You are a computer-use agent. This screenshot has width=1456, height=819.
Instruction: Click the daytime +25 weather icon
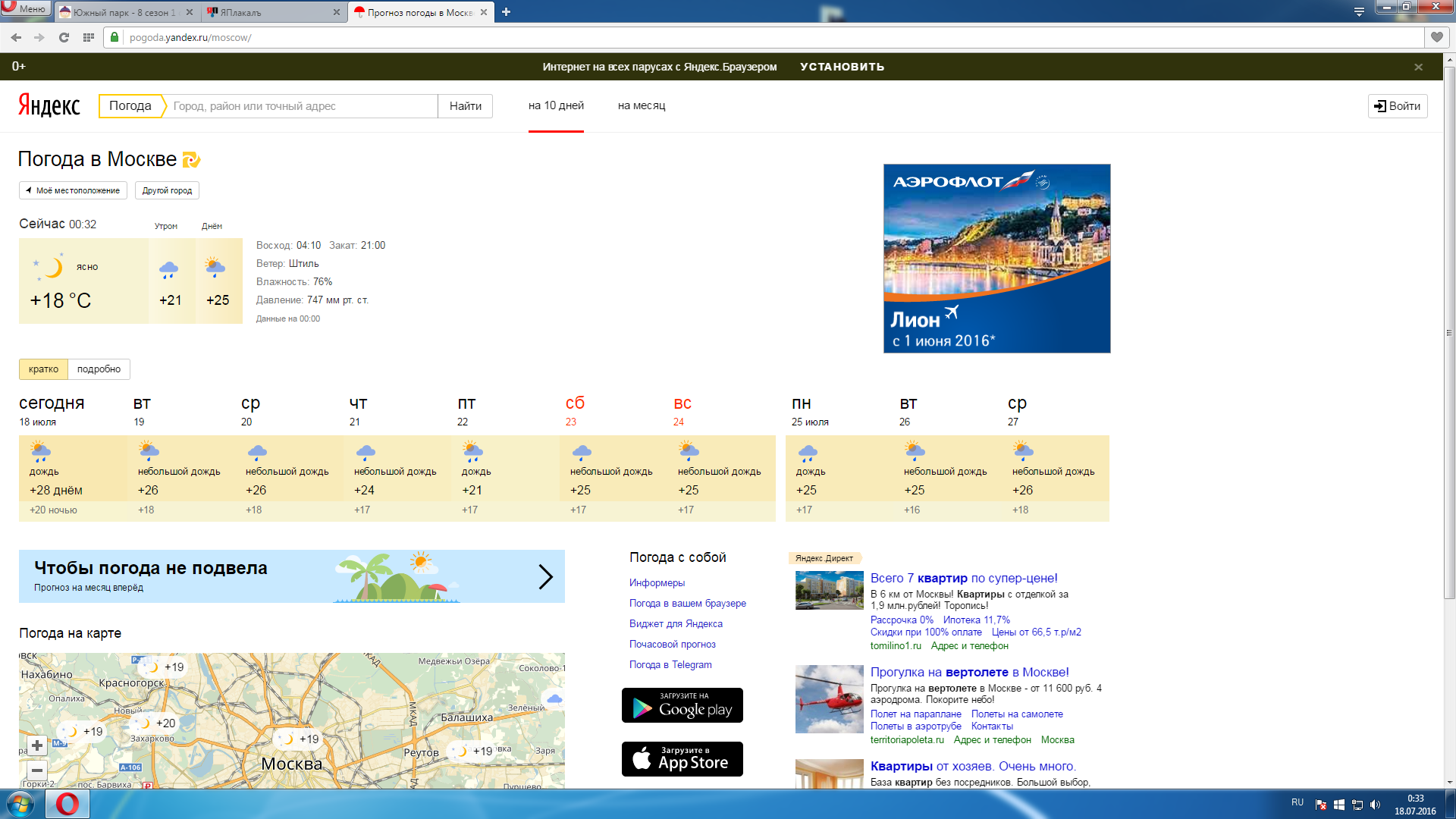tap(215, 267)
